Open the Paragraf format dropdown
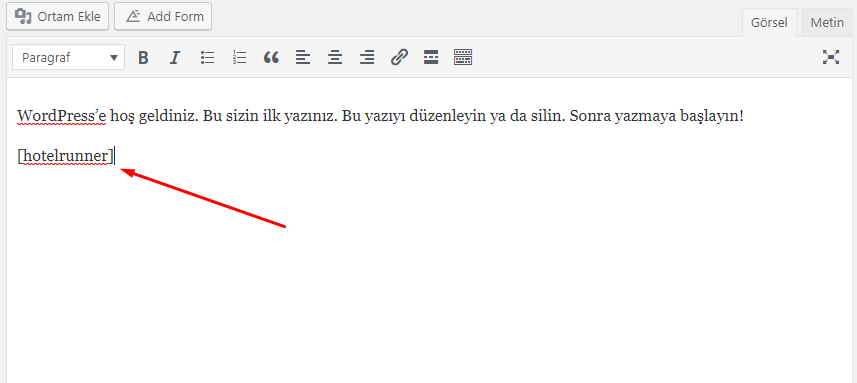This screenshot has width=857, height=383. coord(68,57)
